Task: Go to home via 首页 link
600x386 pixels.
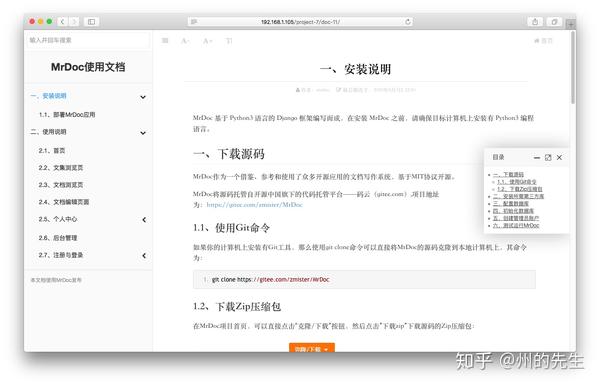Action: point(543,41)
